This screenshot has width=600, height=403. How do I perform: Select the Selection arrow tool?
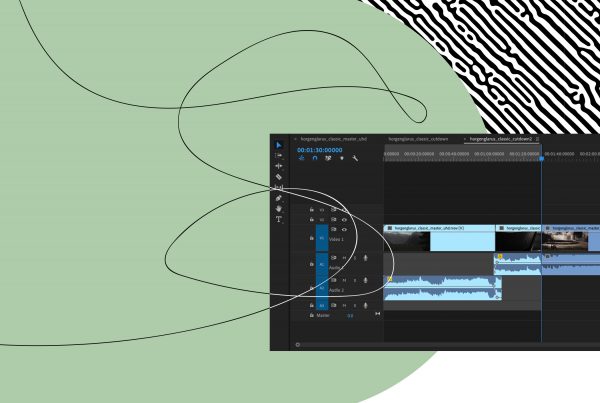[x=279, y=145]
